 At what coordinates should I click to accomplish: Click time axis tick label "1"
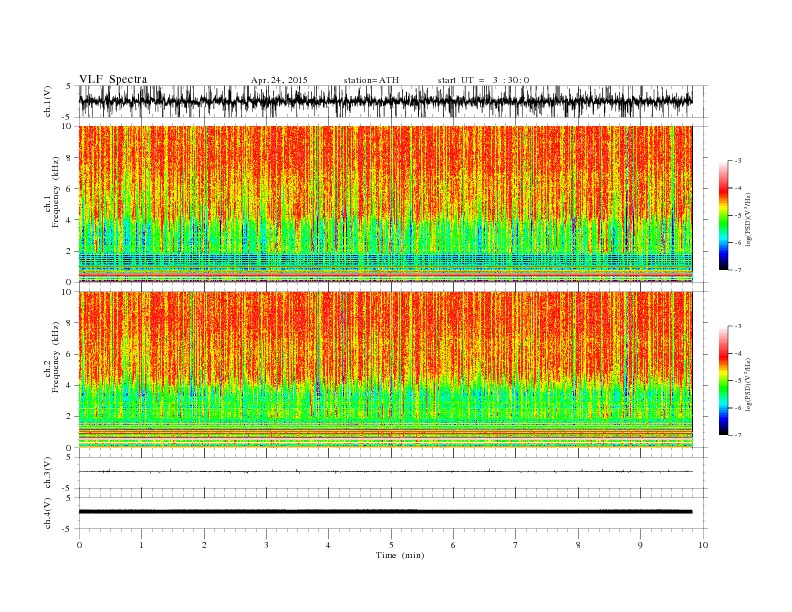(141, 545)
